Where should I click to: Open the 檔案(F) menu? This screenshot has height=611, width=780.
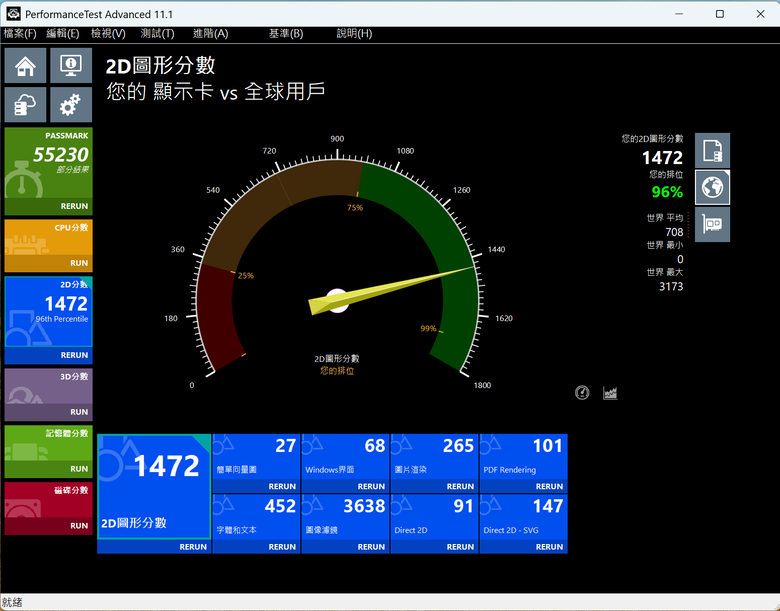click(x=20, y=34)
